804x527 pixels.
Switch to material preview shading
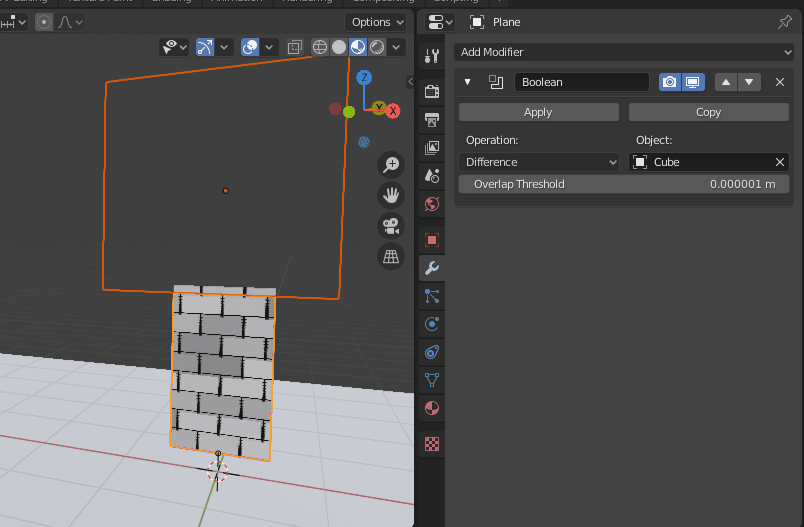(x=358, y=47)
